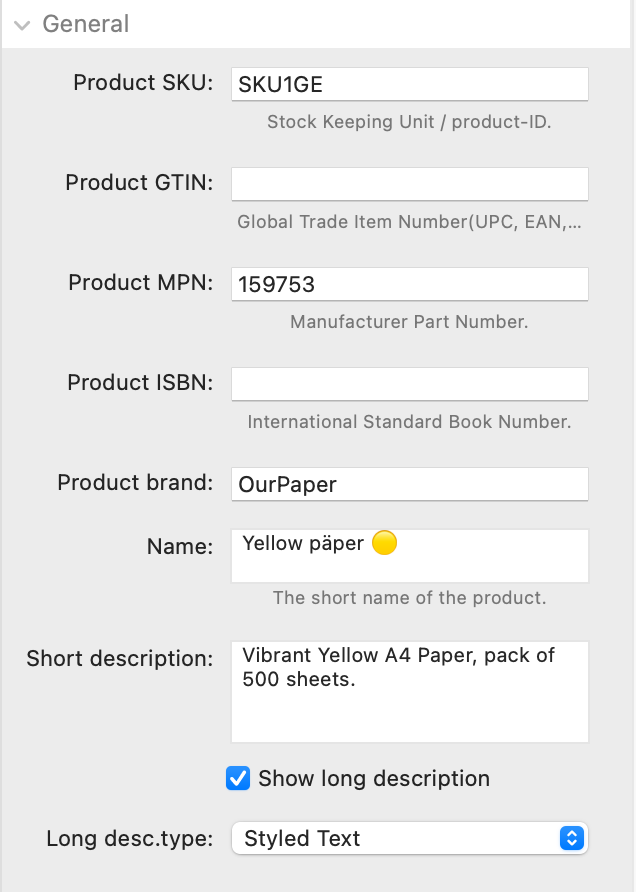Click the Name field with Yellow päper
Screen dimensions: 636x892
pos(410,556)
